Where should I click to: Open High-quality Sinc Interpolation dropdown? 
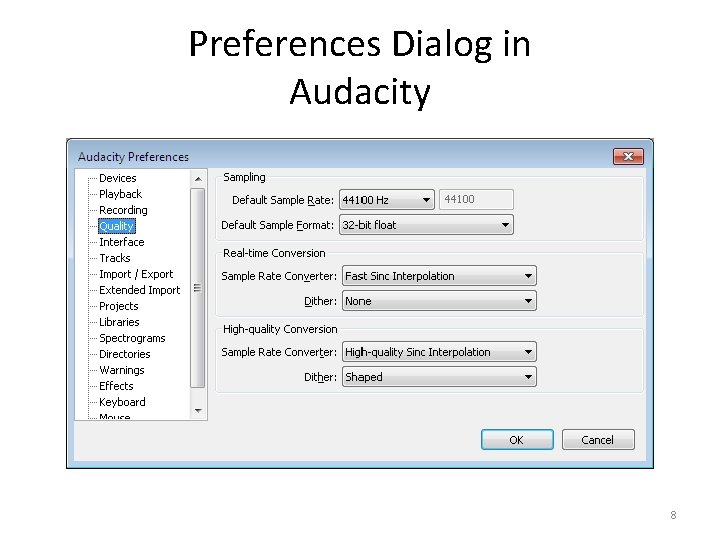[439, 352]
